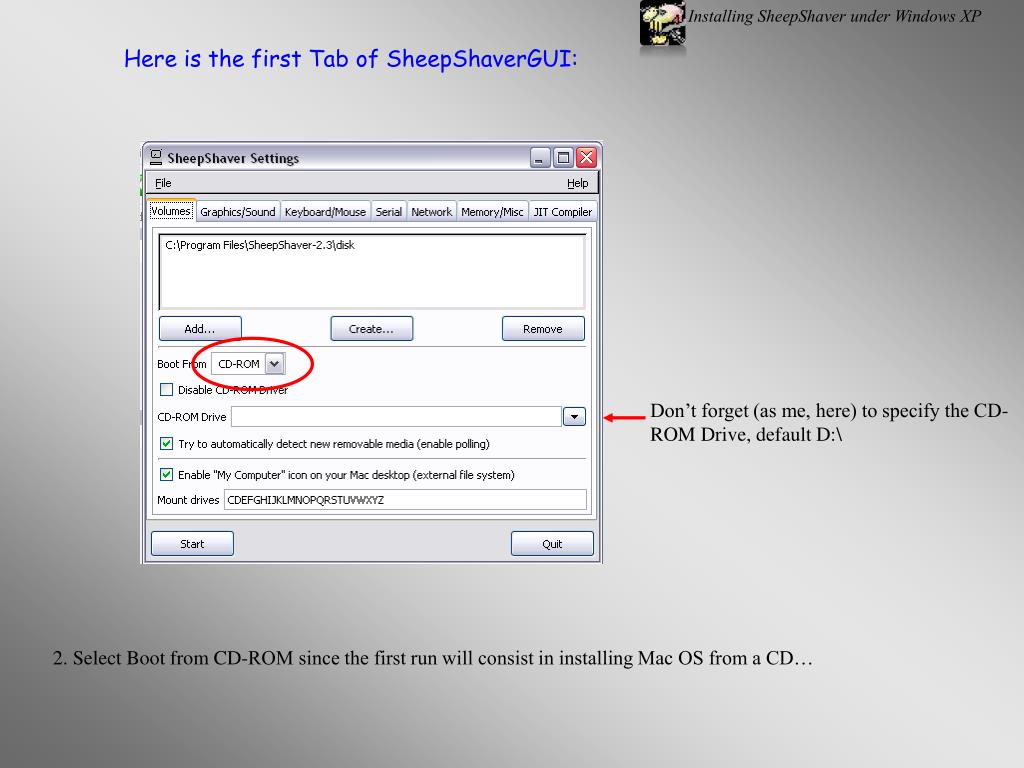Click the Mount drives input field
The width and height of the screenshot is (1024, 768).
tap(405, 500)
